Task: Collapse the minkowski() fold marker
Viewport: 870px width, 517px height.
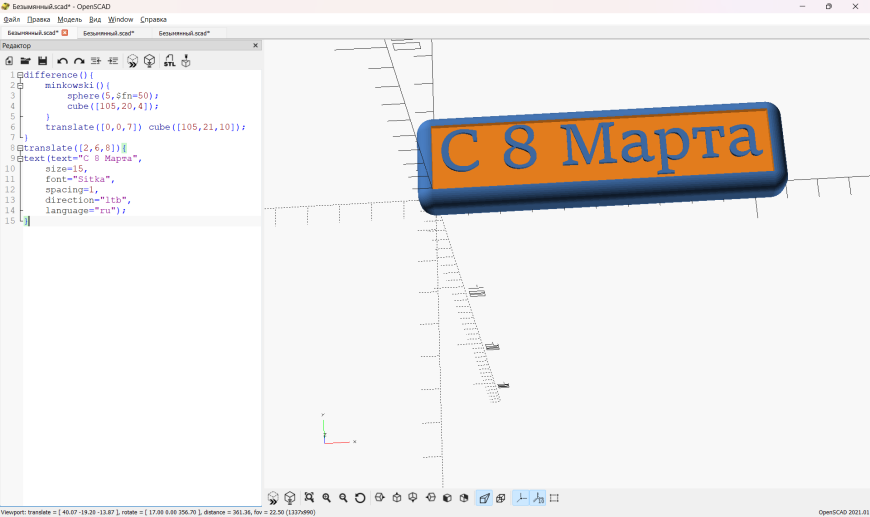Action: point(19,86)
